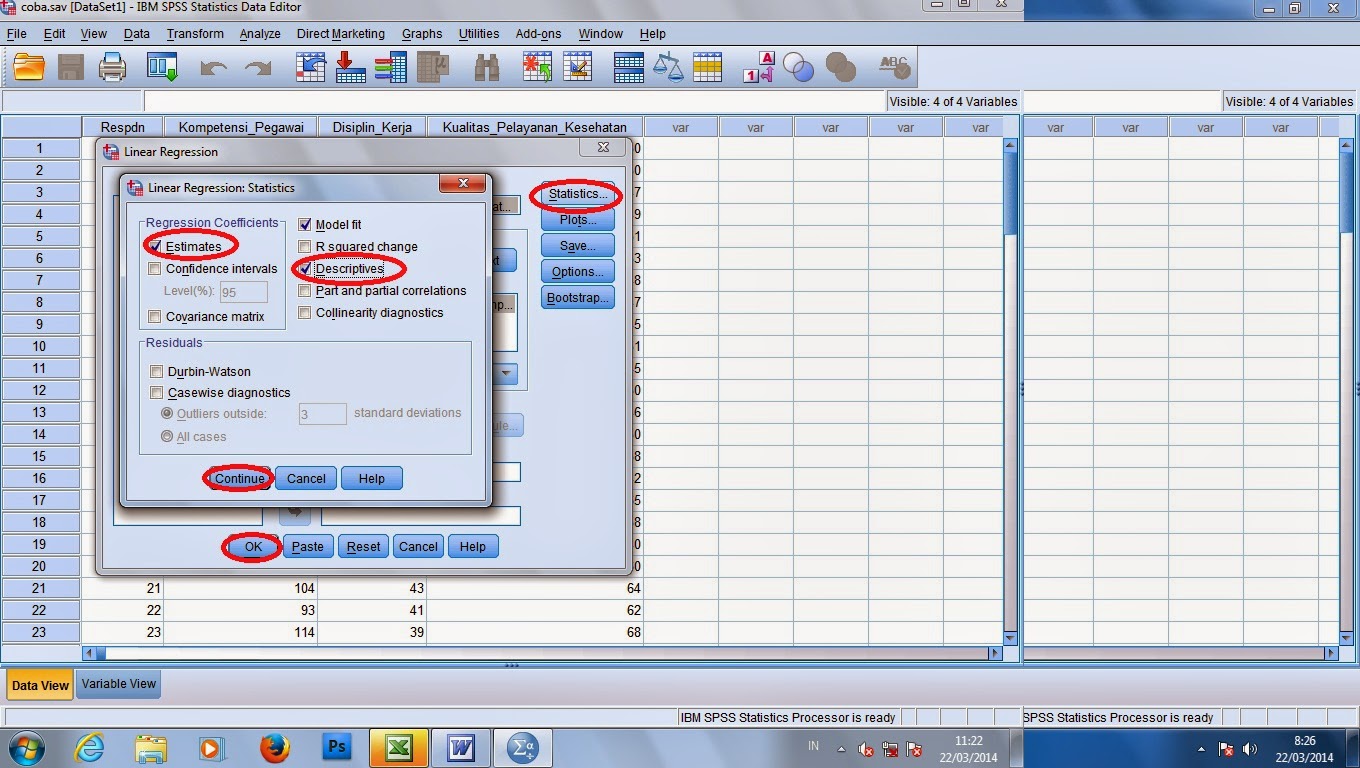Viewport: 1360px width, 768px height.
Task: Open the Graphs menu
Action: coord(422,34)
